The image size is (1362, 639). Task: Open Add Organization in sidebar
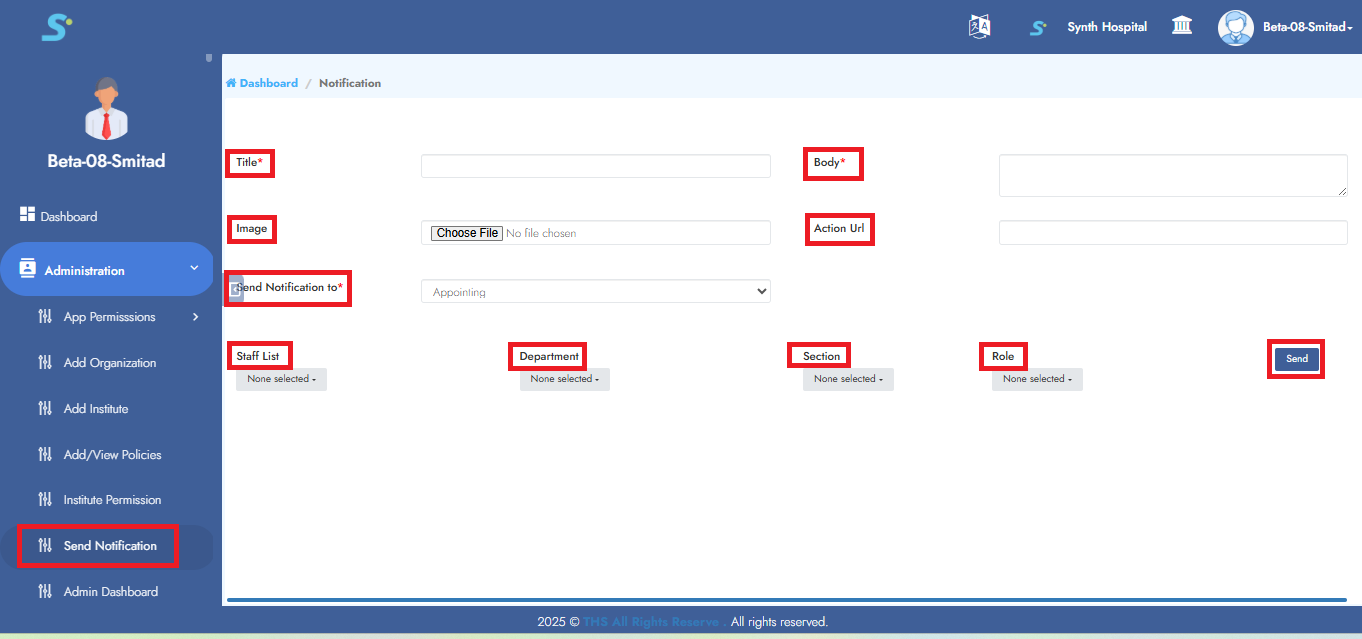[109, 363]
